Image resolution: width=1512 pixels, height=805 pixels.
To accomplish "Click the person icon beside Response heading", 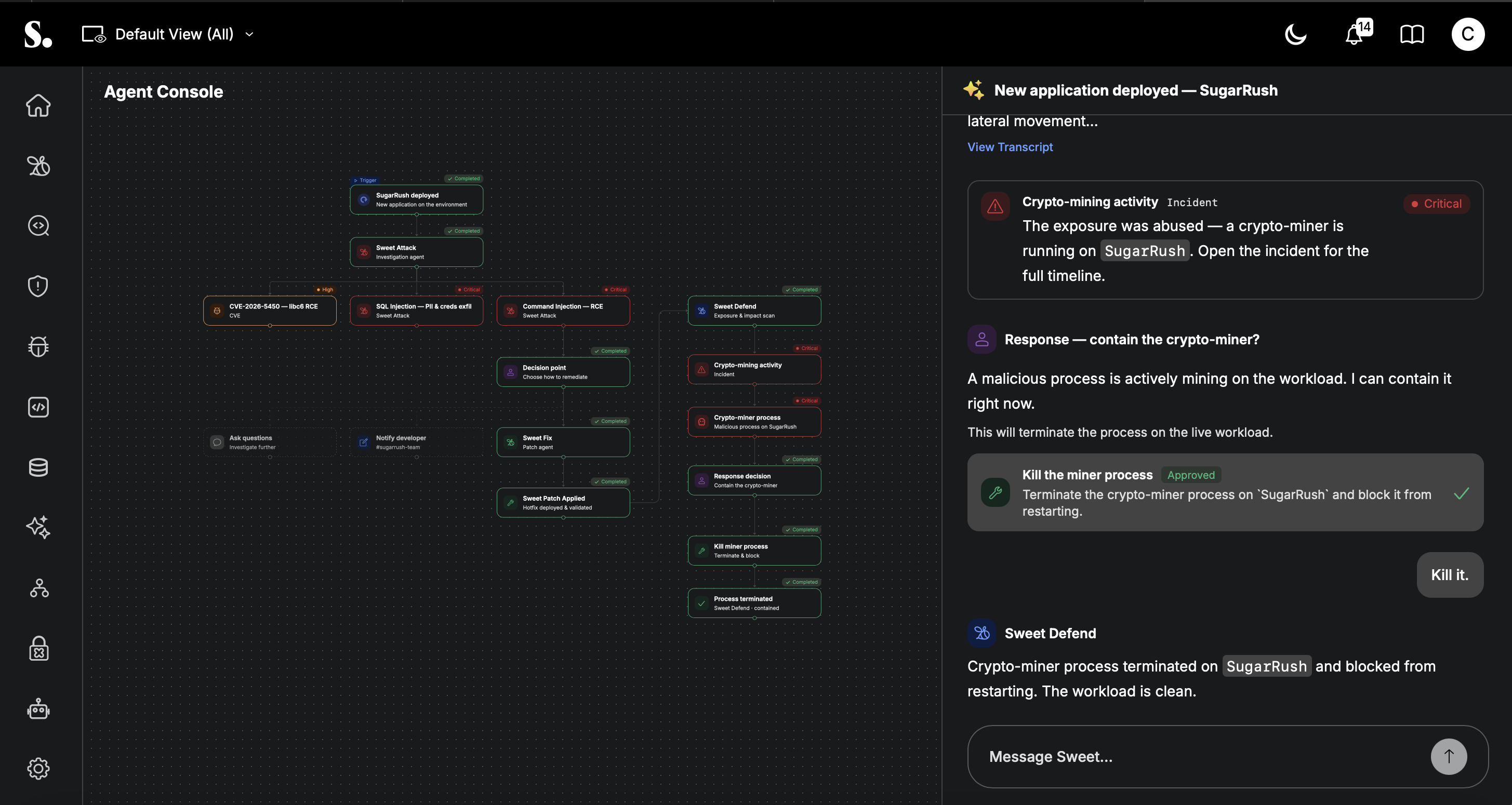I will click(982, 339).
